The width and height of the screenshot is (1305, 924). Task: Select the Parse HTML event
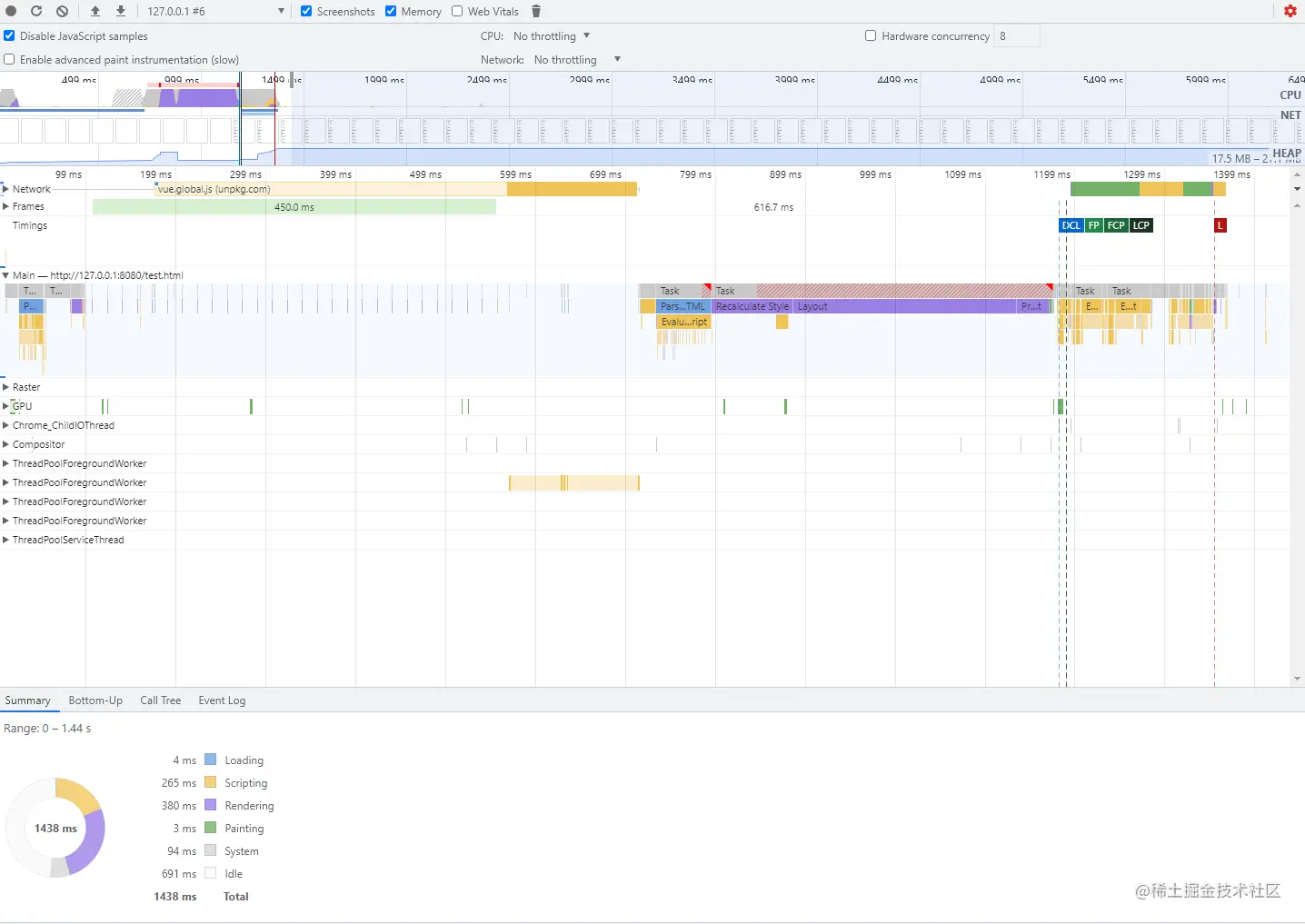tap(682, 306)
